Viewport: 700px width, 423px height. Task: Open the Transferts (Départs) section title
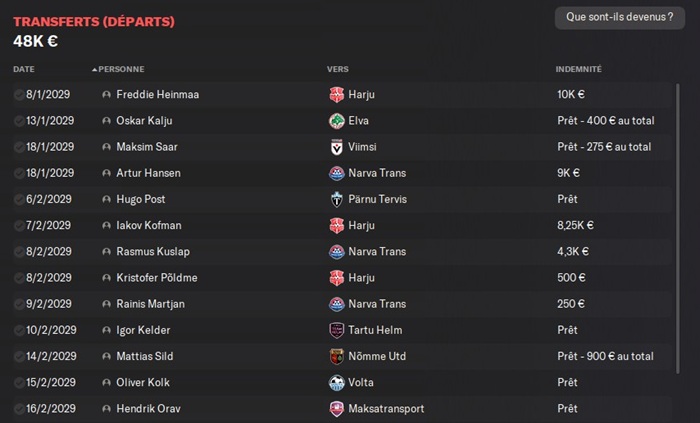[x=94, y=21]
